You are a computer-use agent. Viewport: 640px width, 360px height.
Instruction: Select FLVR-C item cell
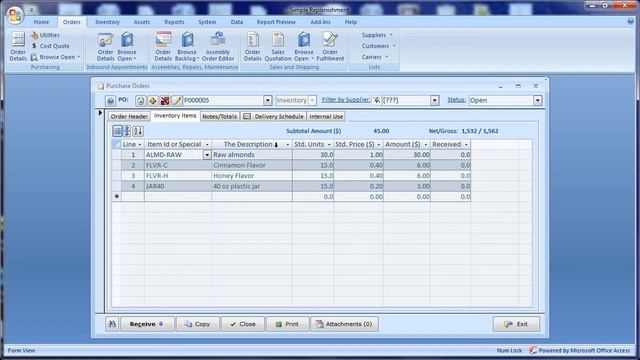click(178, 165)
